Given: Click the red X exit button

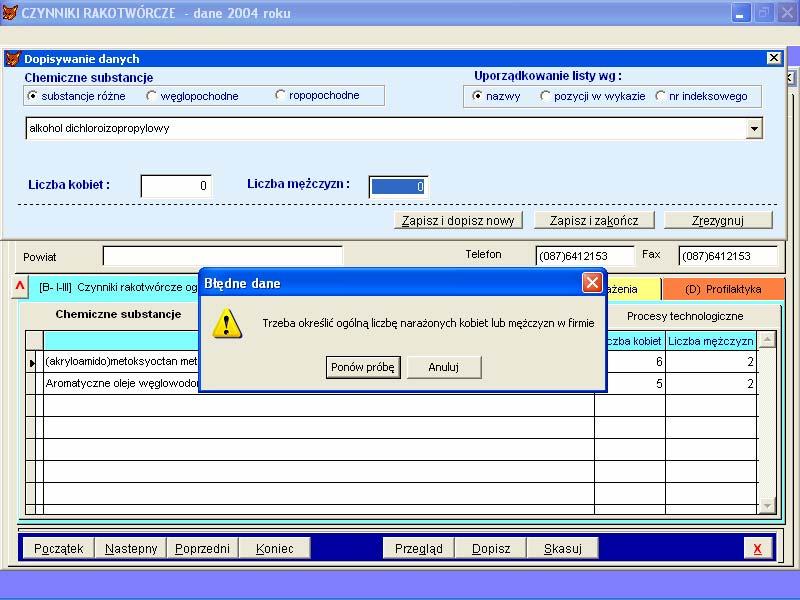Looking at the screenshot, I should (x=758, y=548).
